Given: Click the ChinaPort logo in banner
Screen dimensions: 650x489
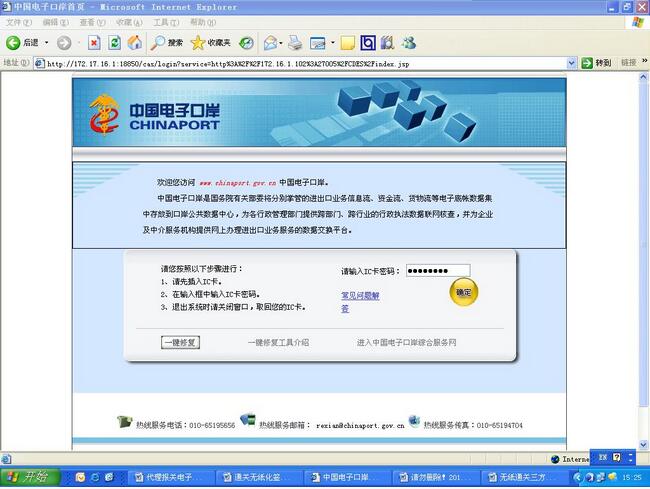Looking at the screenshot, I should 154,114.
